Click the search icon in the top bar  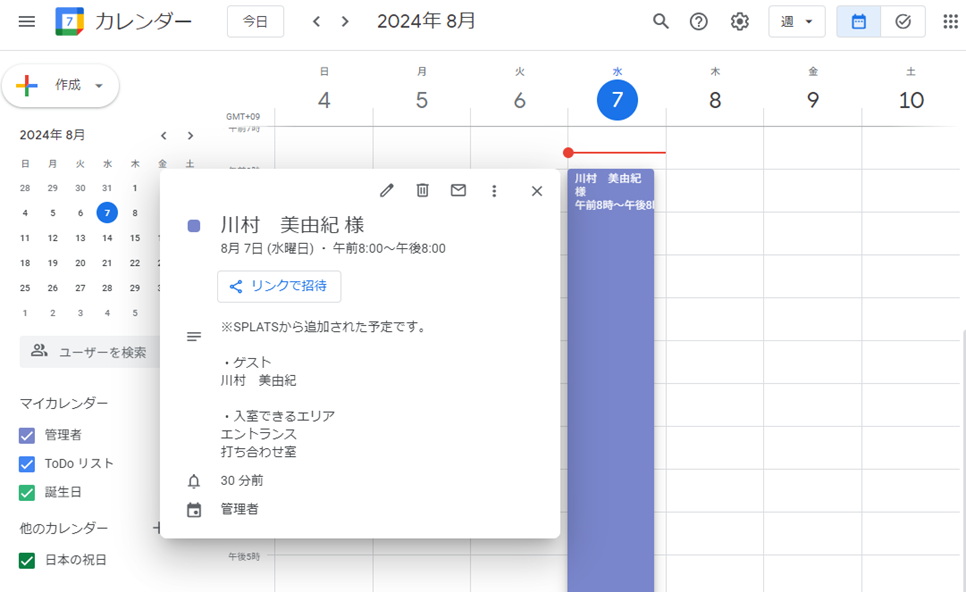click(x=660, y=20)
